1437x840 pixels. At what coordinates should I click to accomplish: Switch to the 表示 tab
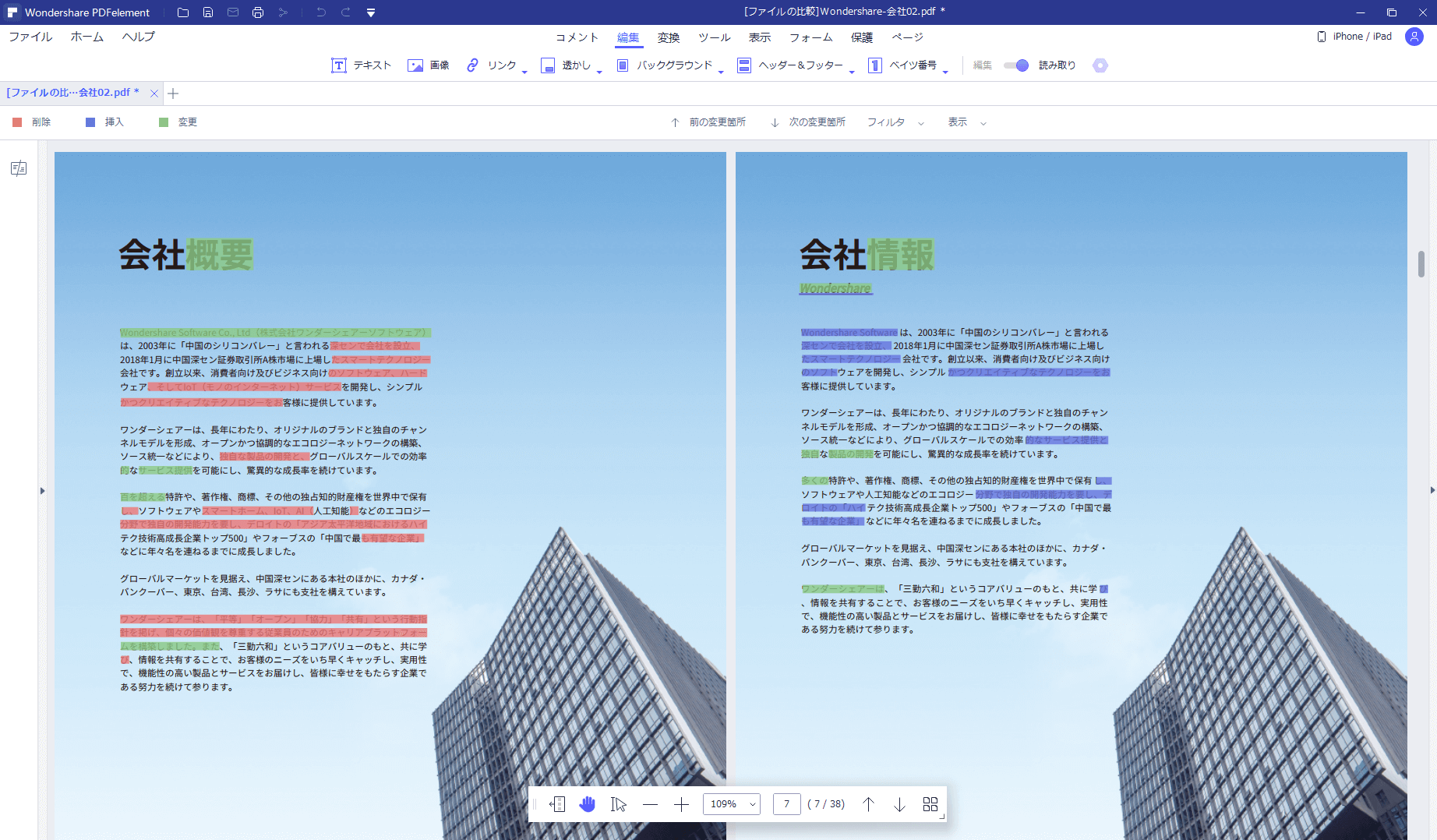(760, 37)
